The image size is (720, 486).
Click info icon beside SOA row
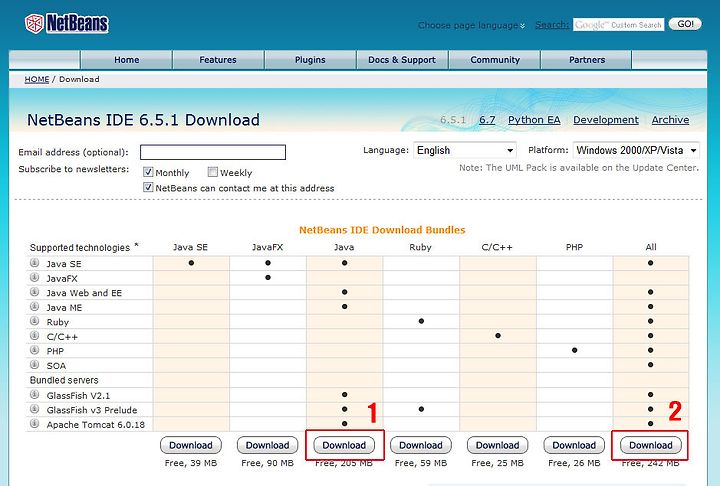34,365
